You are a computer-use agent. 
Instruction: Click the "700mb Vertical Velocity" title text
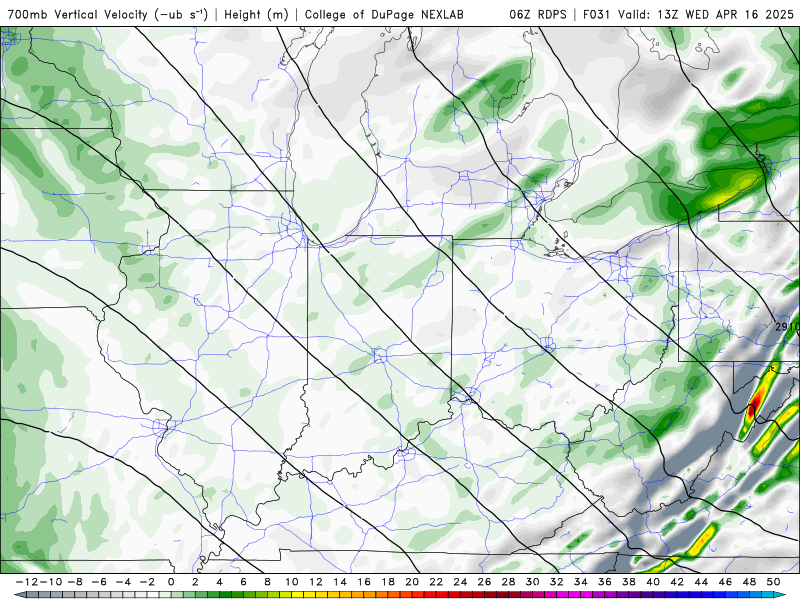click(77, 14)
